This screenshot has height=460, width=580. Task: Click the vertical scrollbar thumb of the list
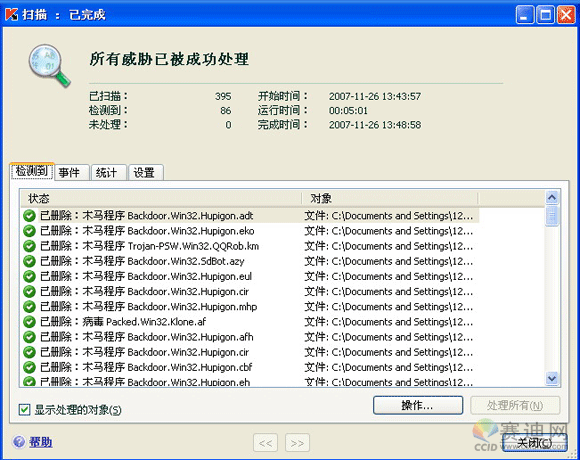pos(552,216)
